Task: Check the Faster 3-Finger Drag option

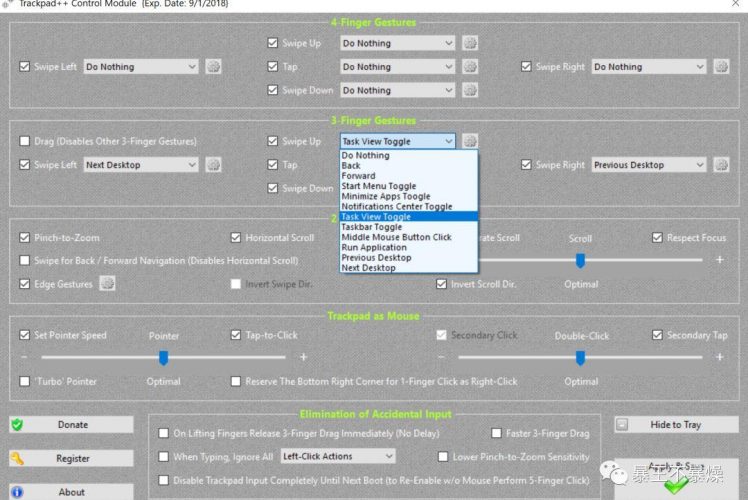Action: 497,433
